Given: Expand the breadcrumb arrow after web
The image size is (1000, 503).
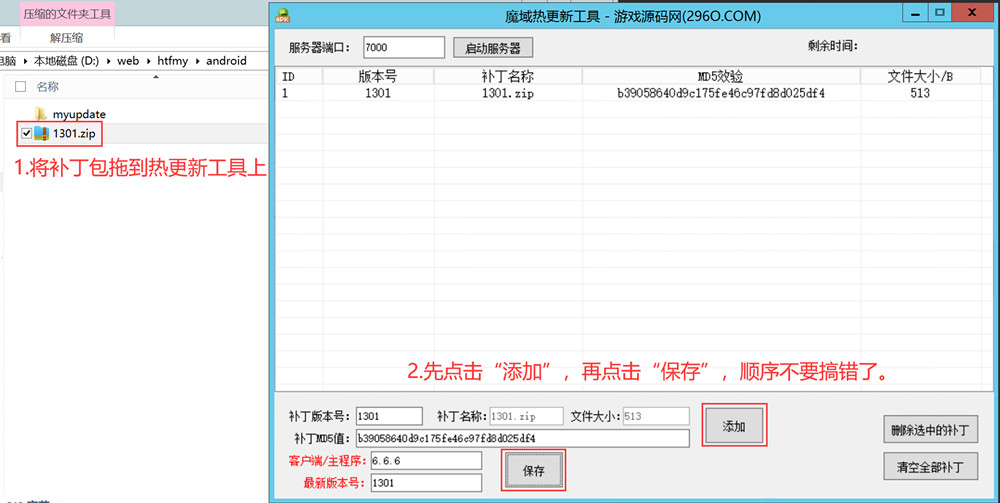Looking at the screenshot, I should pos(148,61).
